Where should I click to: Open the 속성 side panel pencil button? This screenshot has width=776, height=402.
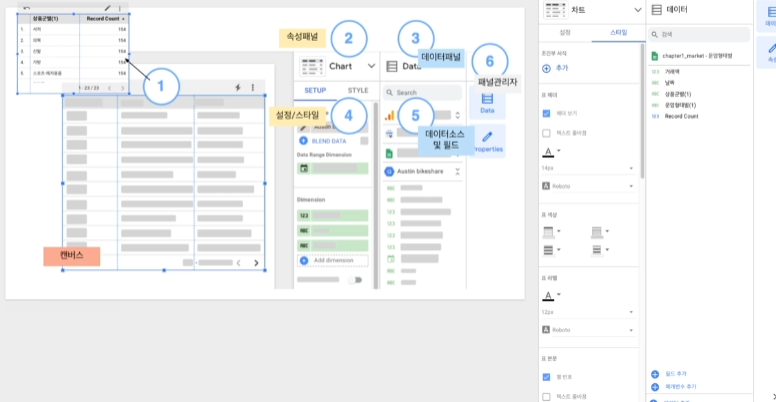click(x=770, y=52)
